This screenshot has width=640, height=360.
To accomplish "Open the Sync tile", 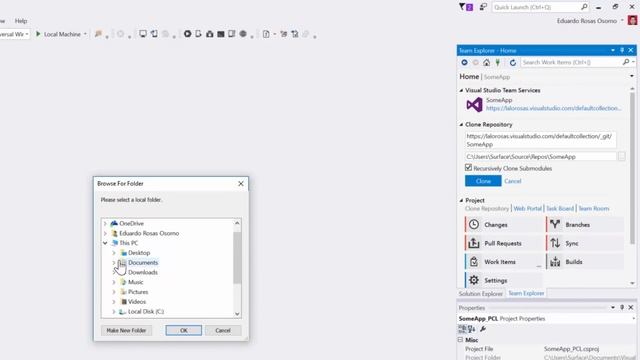I will pyautogui.click(x=584, y=243).
